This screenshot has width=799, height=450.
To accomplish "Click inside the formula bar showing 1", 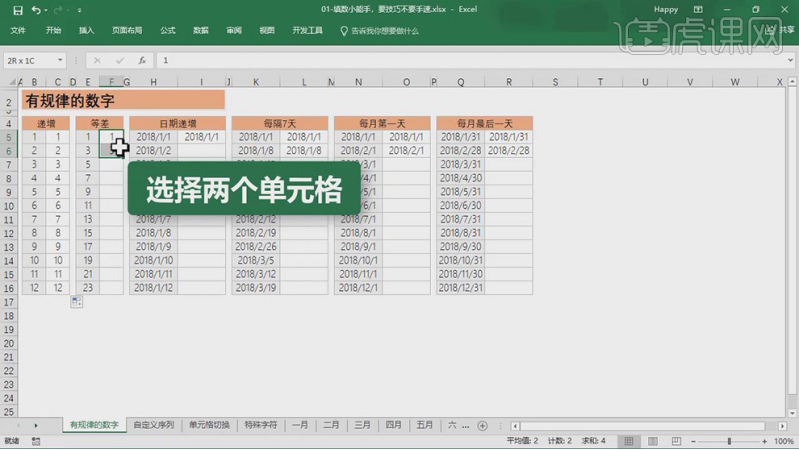I will pos(471,61).
